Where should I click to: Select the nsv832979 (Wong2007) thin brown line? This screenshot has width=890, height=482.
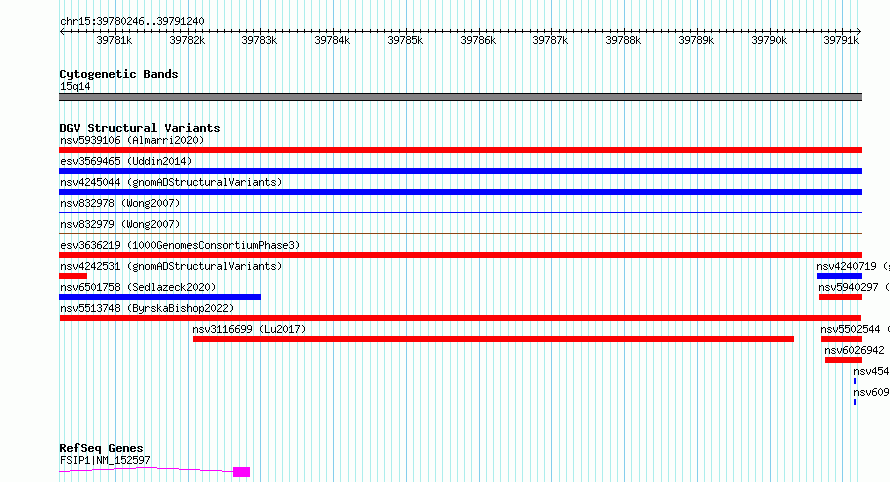[460, 233]
